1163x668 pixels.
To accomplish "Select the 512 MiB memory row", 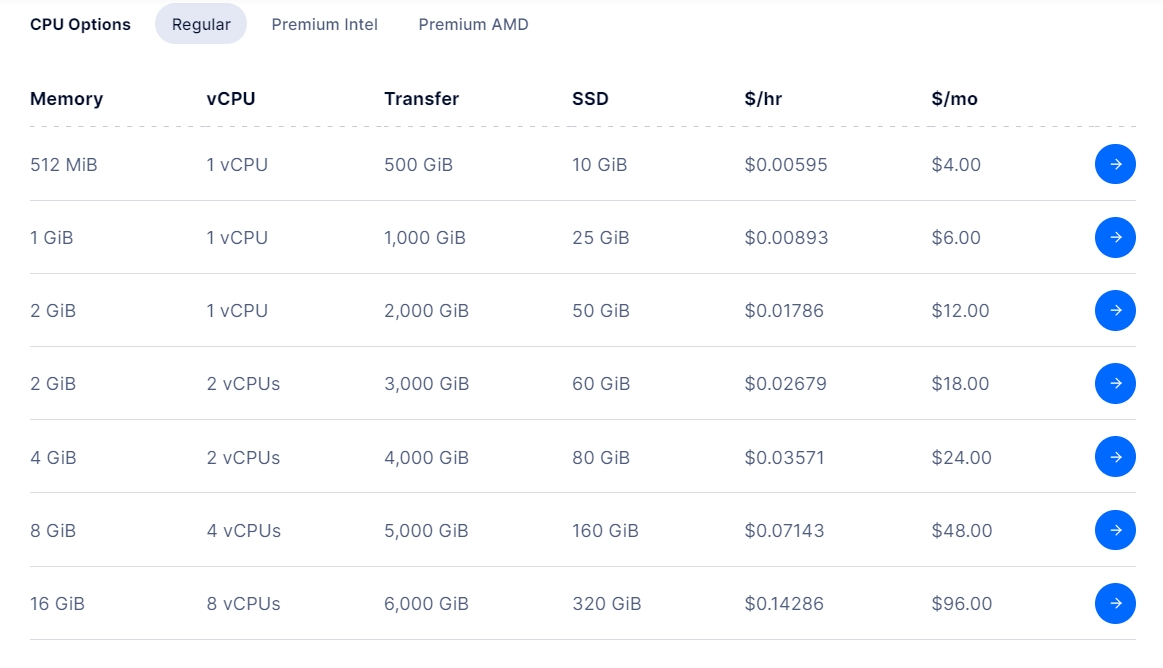I will pos(64,164).
